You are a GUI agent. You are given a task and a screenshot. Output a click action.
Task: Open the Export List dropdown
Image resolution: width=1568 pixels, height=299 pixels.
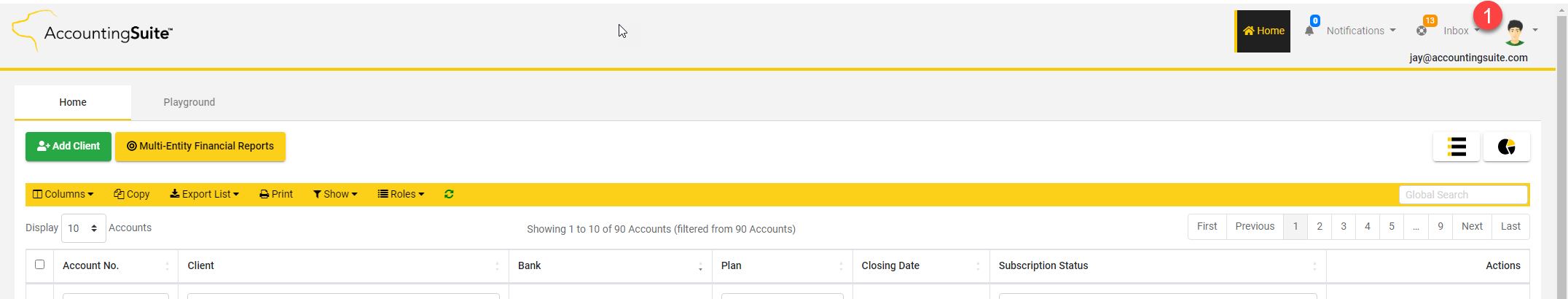point(205,194)
